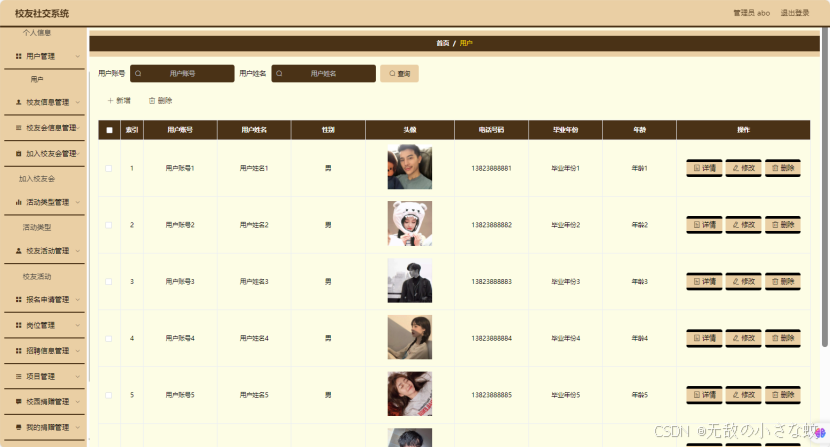Click the 查询 search button
Screen dimensions: 830x447
point(399,74)
